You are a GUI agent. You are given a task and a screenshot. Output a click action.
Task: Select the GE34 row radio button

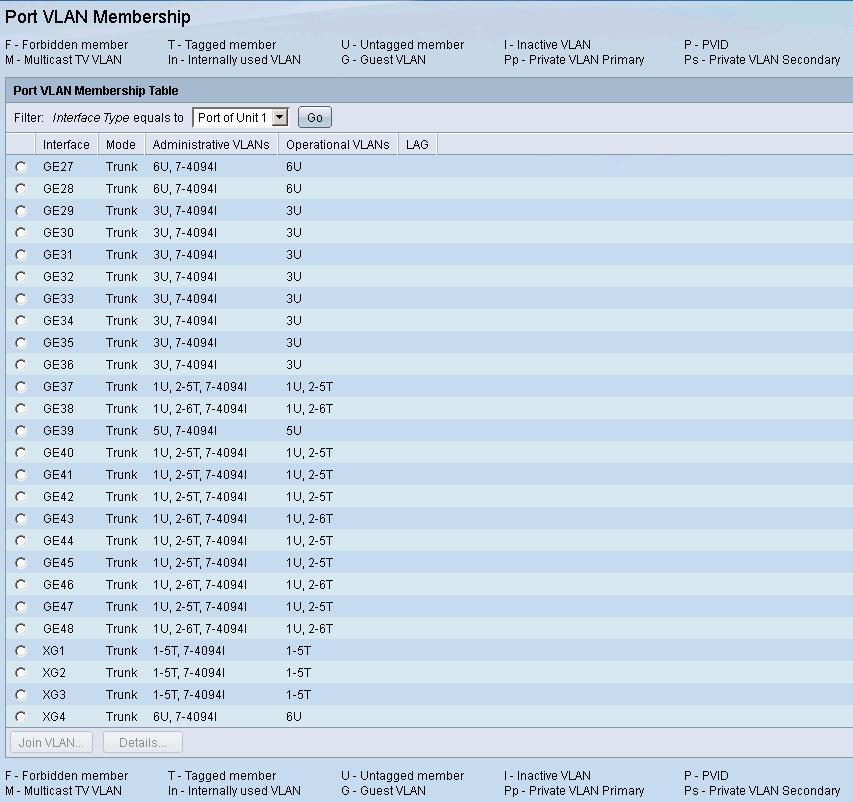point(21,321)
